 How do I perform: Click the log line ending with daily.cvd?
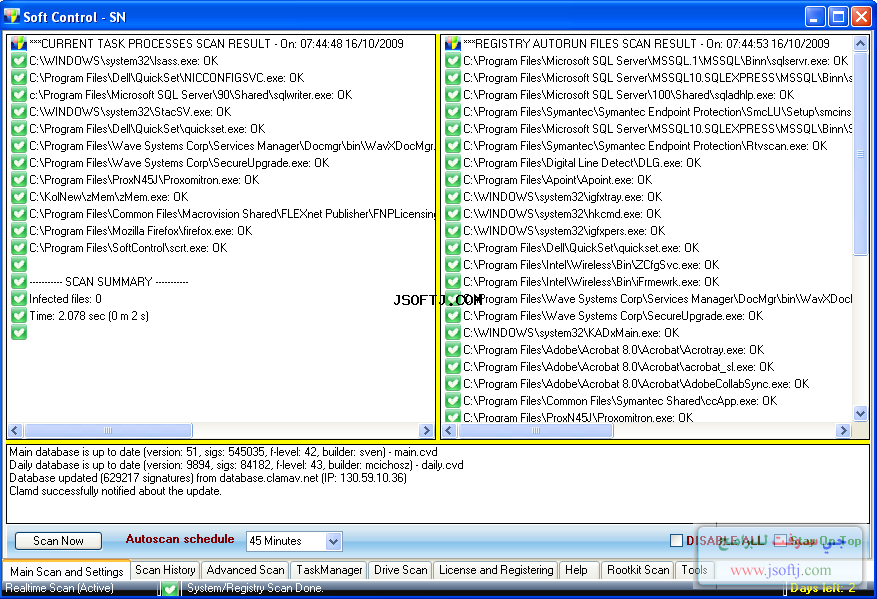[236, 465]
